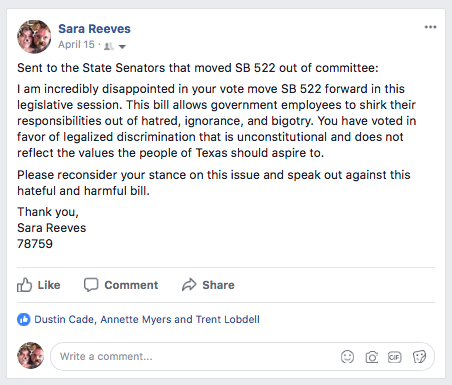This screenshot has height=385, width=452.
Task: Click the thumbs-up Like icon
Action: click(x=24, y=285)
